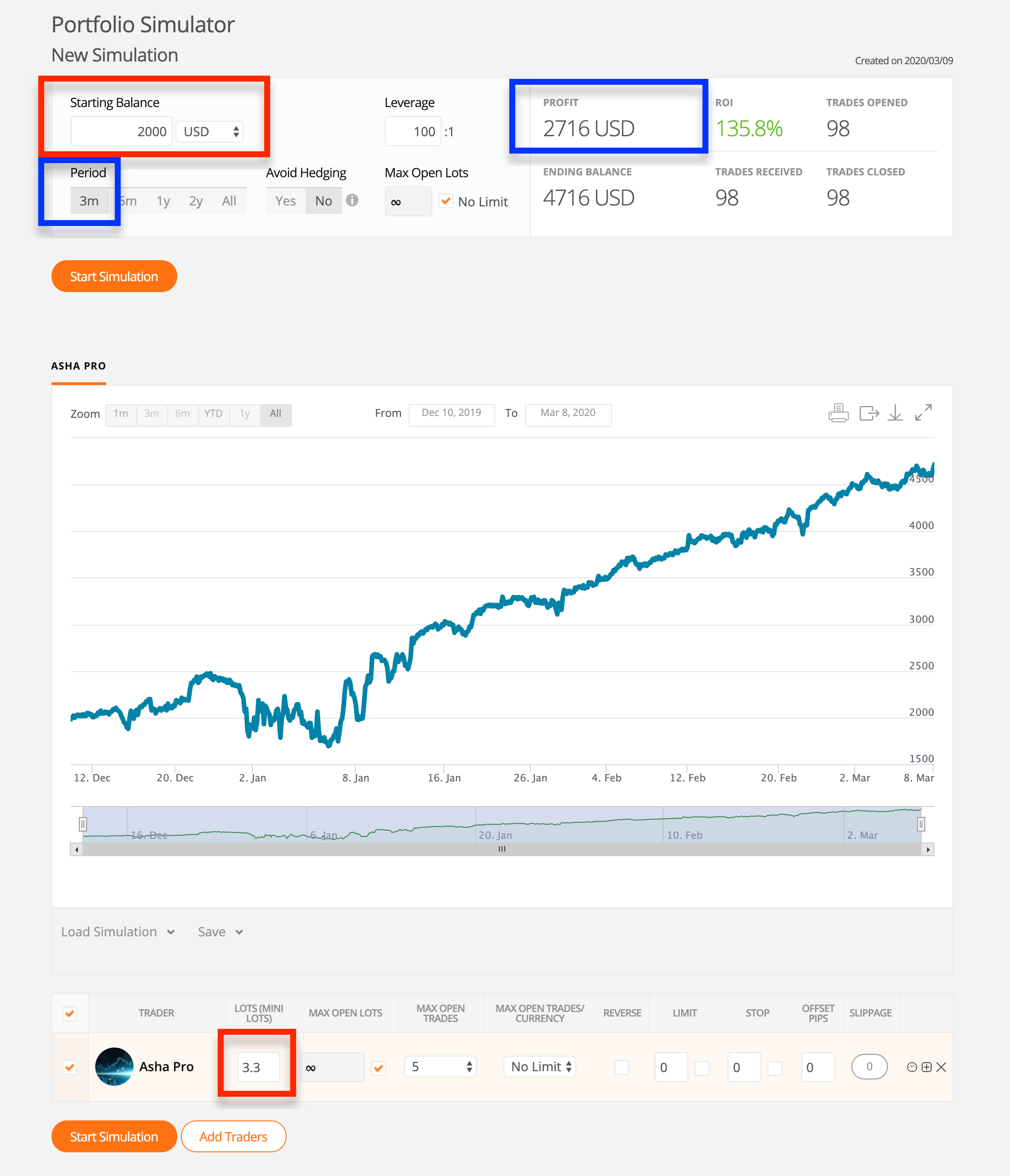This screenshot has width=1010, height=1176.
Task: Open the Max Open Trades/Currency No Limit dropdown
Action: coord(539,1067)
